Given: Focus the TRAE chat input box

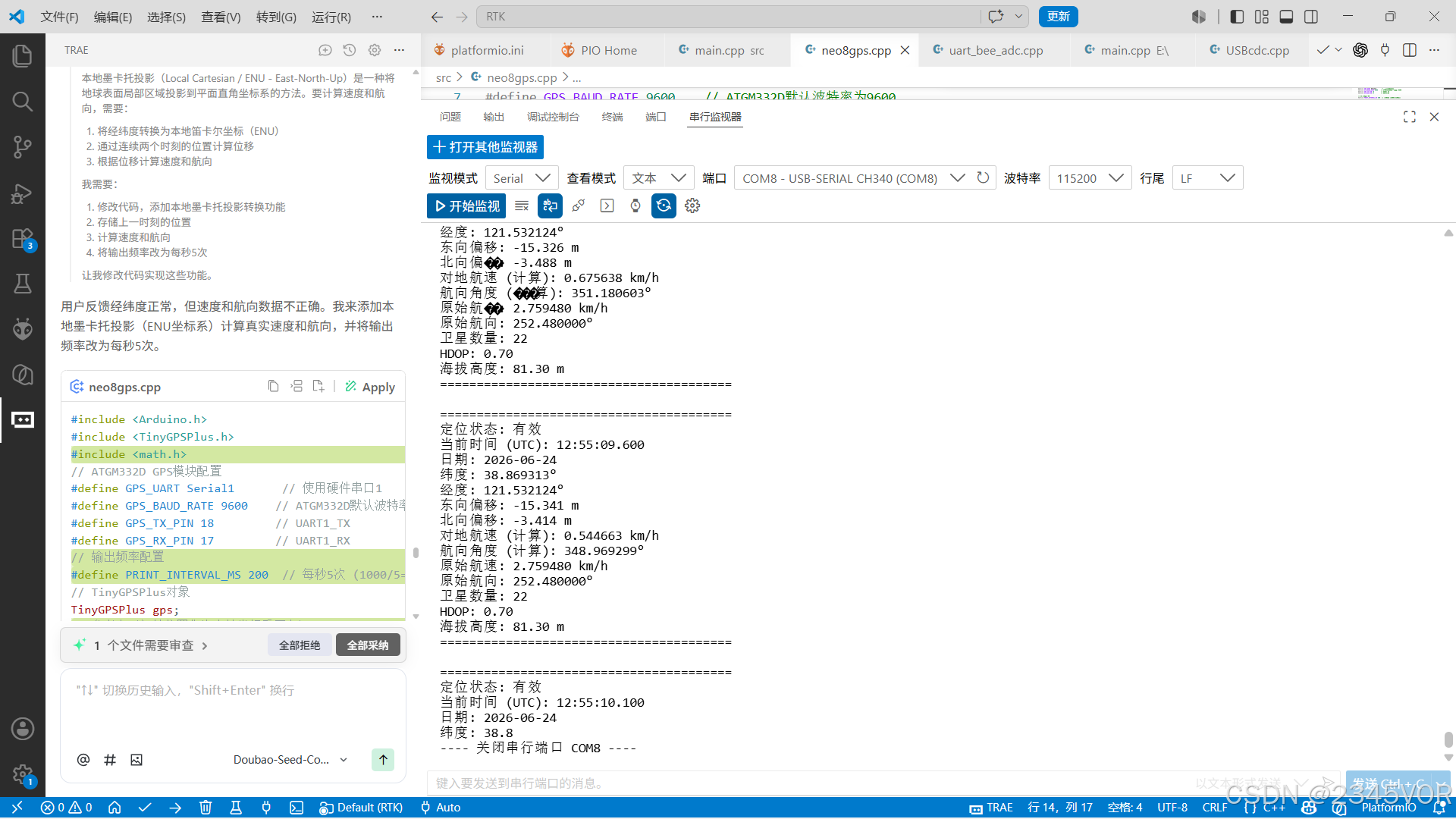Looking at the screenshot, I should click(233, 707).
